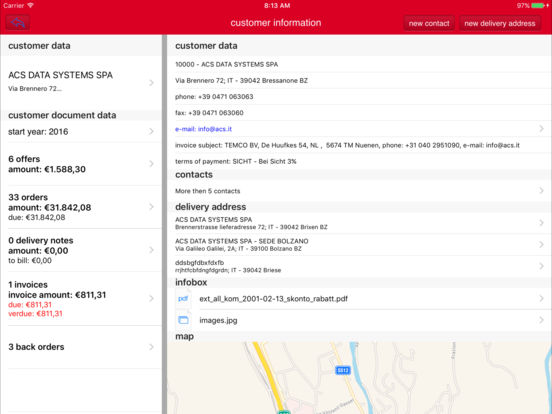Viewport: 552px width, 414px height.
Task: Open ext_all_kom_2001-02-13_skonto_rabatt.pdf file
Action: coord(273,299)
